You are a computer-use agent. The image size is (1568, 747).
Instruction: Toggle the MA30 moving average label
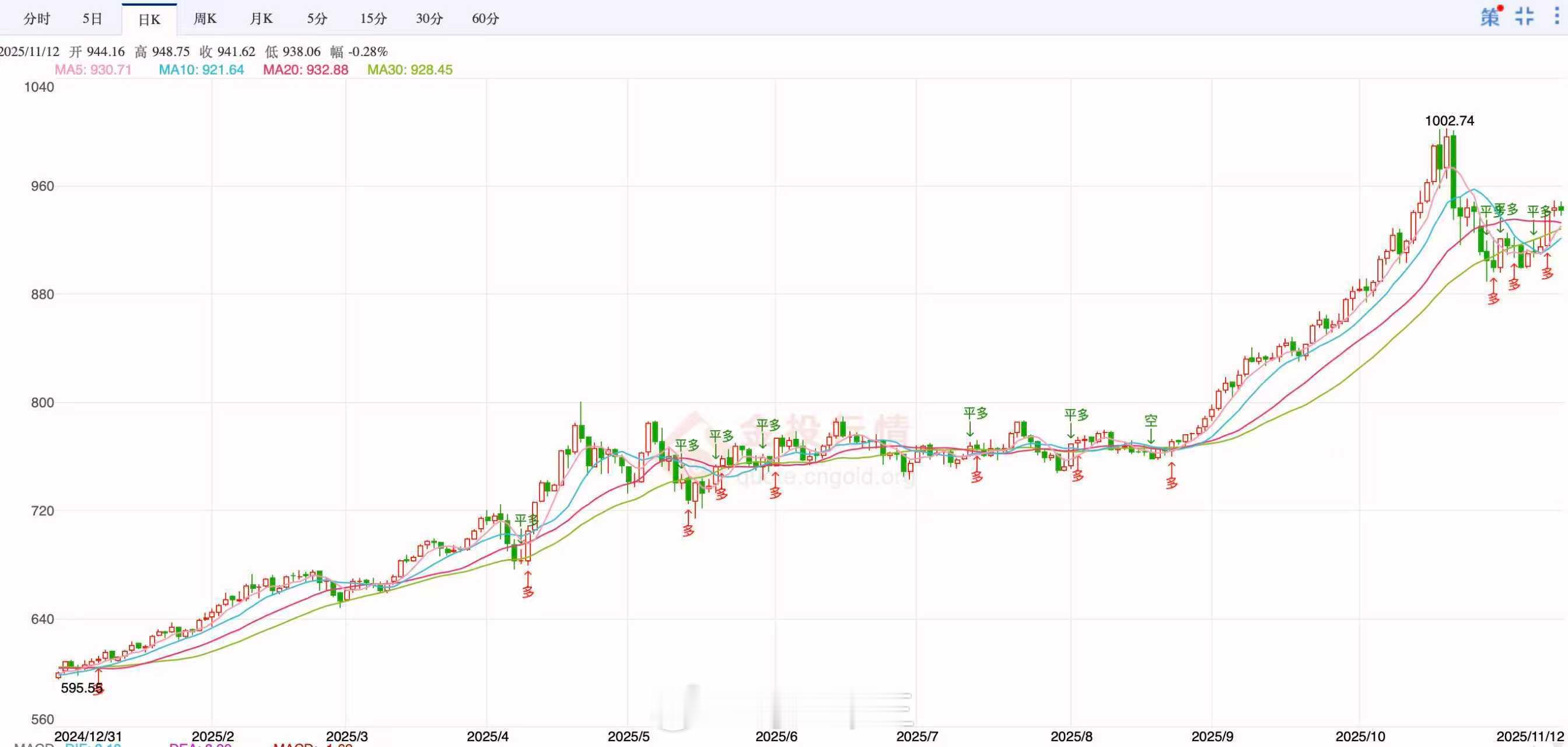tap(409, 70)
